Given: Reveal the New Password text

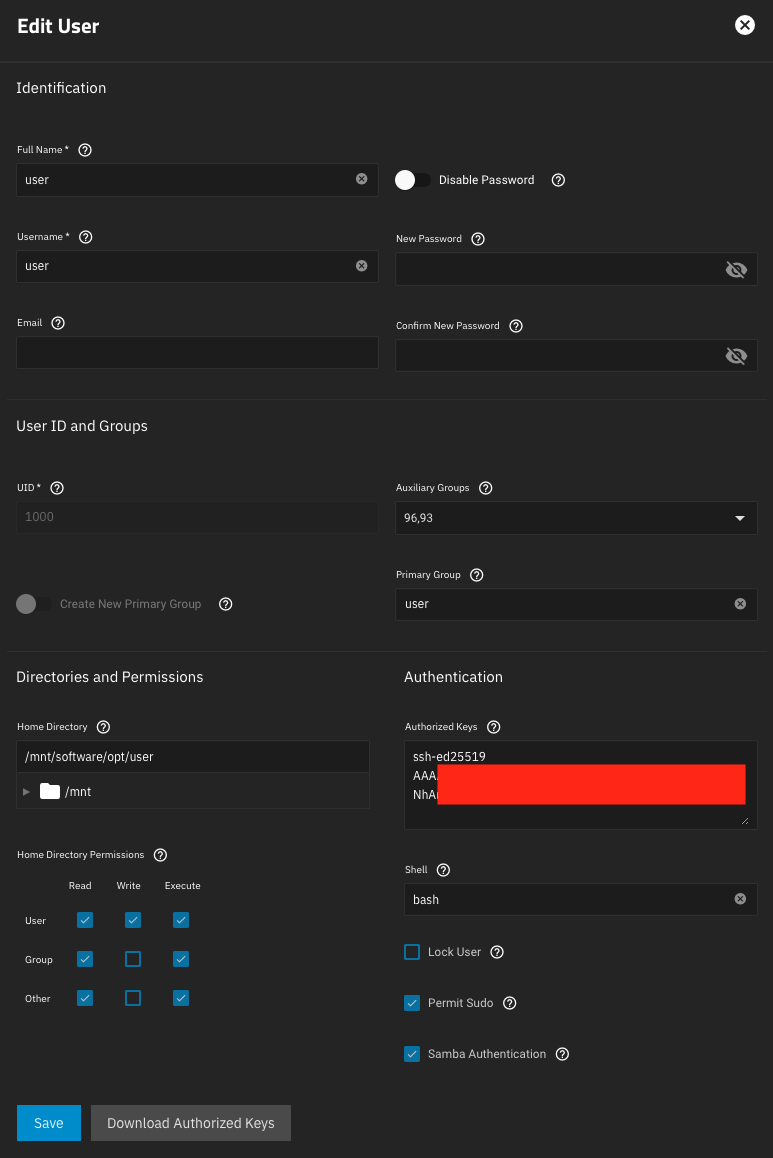Looking at the screenshot, I should coord(736,269).
